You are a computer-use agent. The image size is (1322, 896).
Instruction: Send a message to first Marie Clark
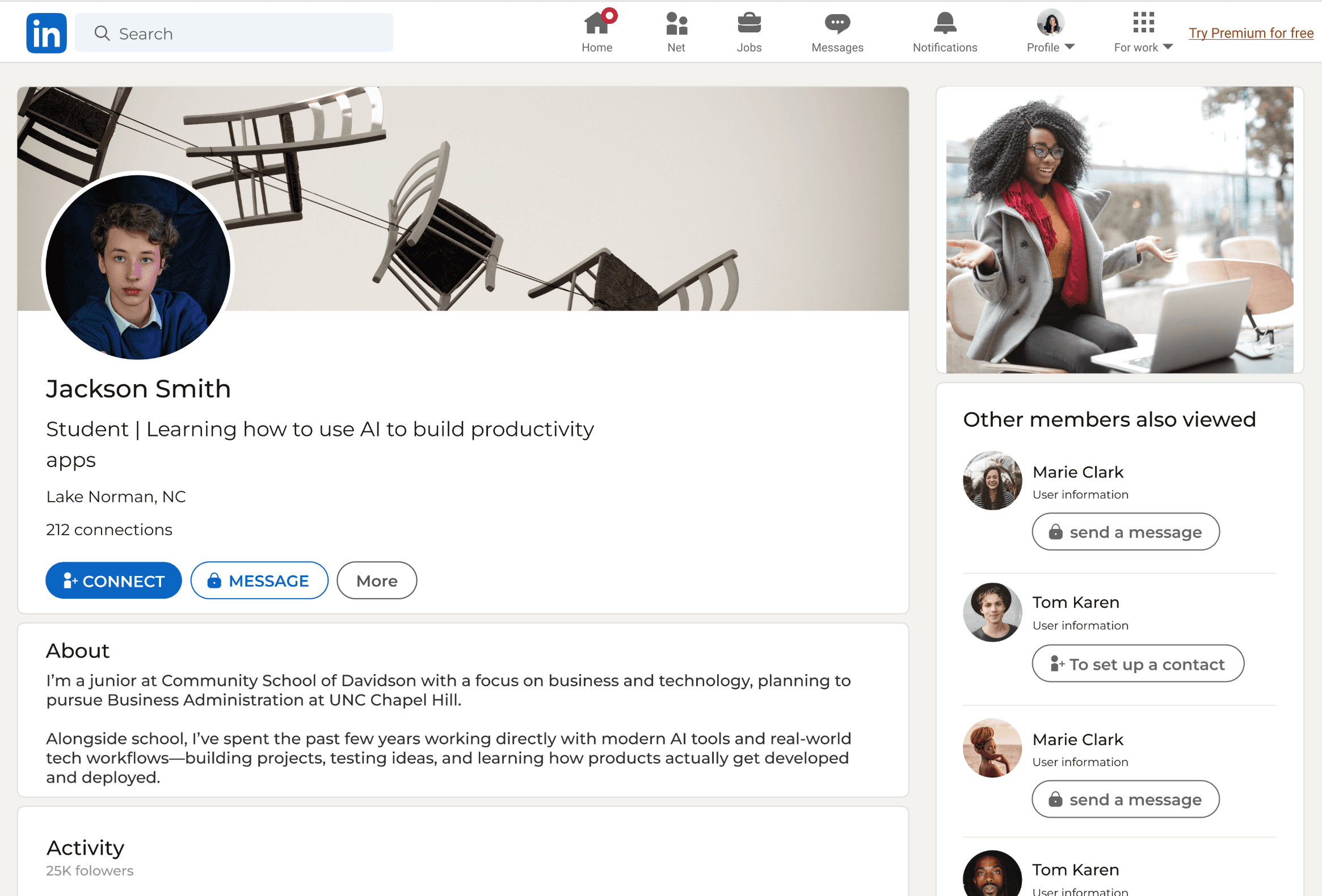(1125, 532)
